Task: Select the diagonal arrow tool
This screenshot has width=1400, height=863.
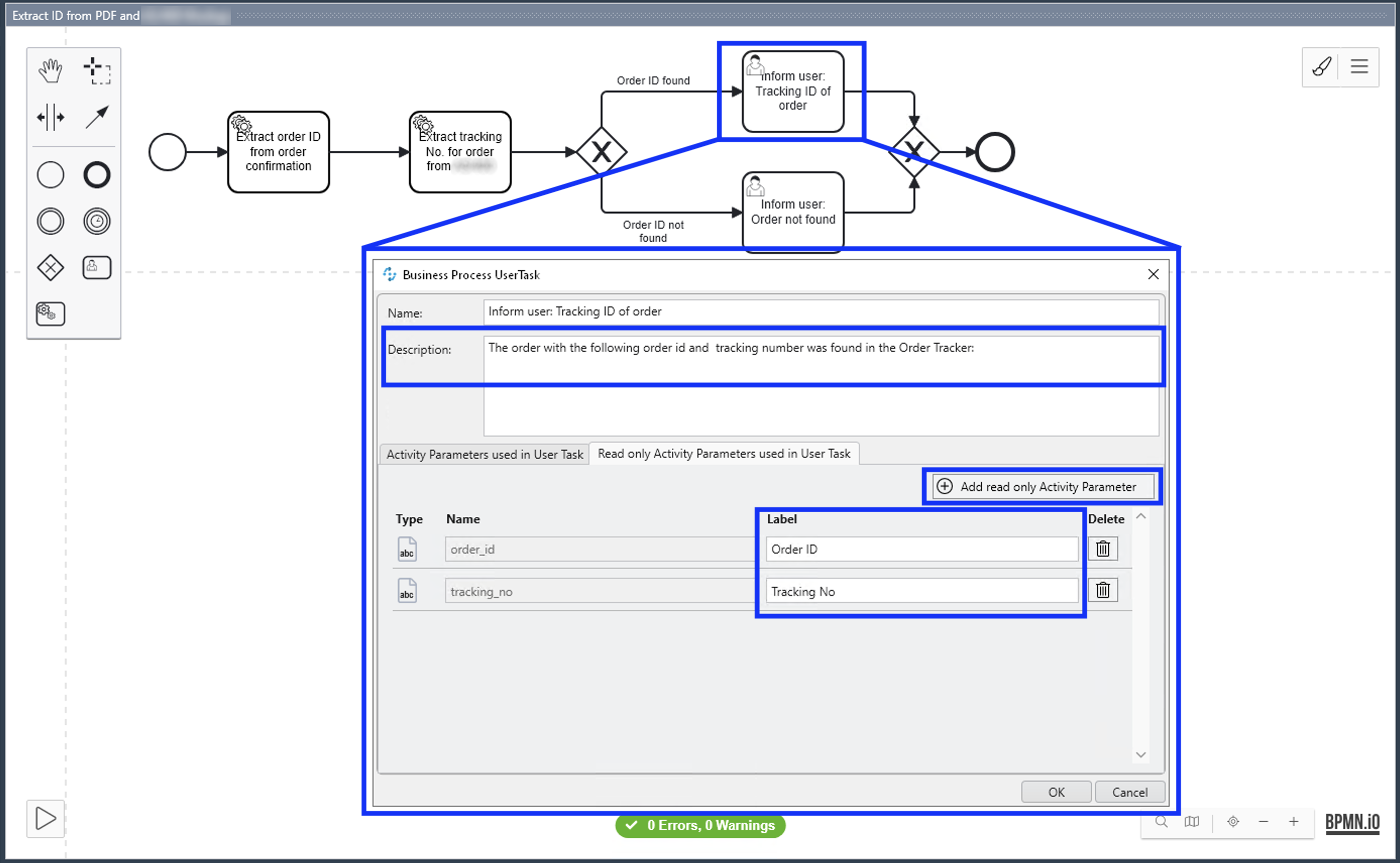Action: point(96,118)
